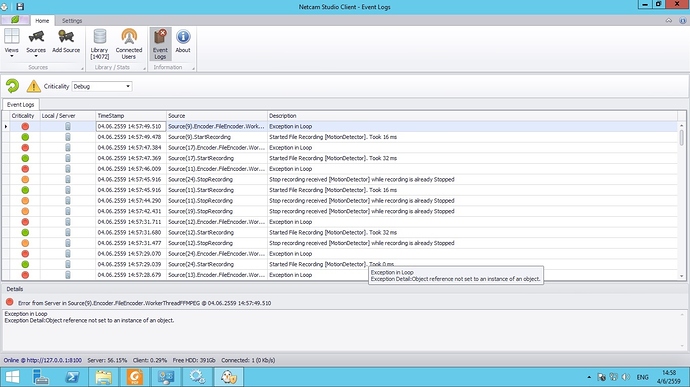Image resolution: width=690 pixels, height=387 pixels.
Task: Click the yellow warning triangle icon
Action: [33, 86]
